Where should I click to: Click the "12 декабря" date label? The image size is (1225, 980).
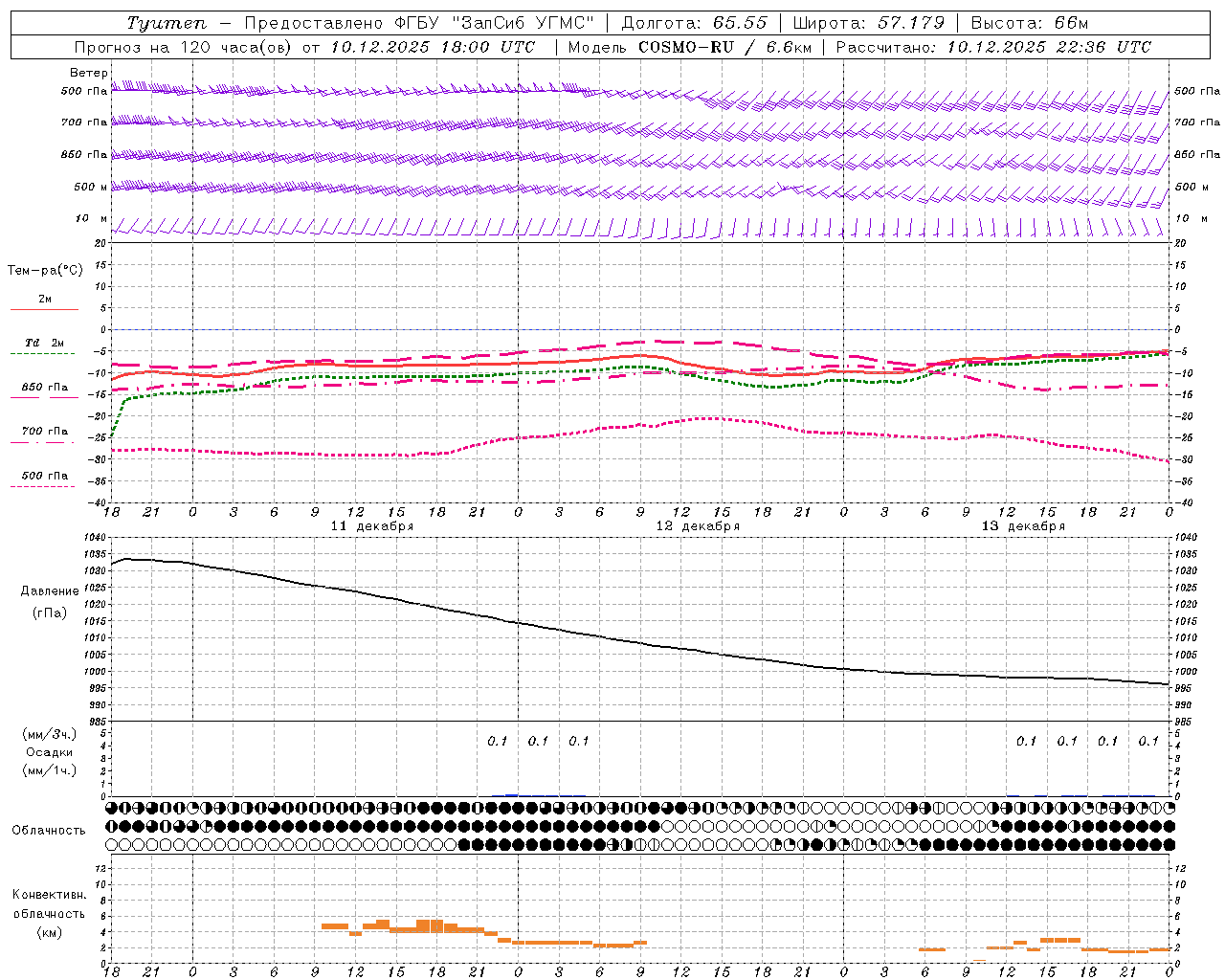pyautogui.click(x=698, y=526)
